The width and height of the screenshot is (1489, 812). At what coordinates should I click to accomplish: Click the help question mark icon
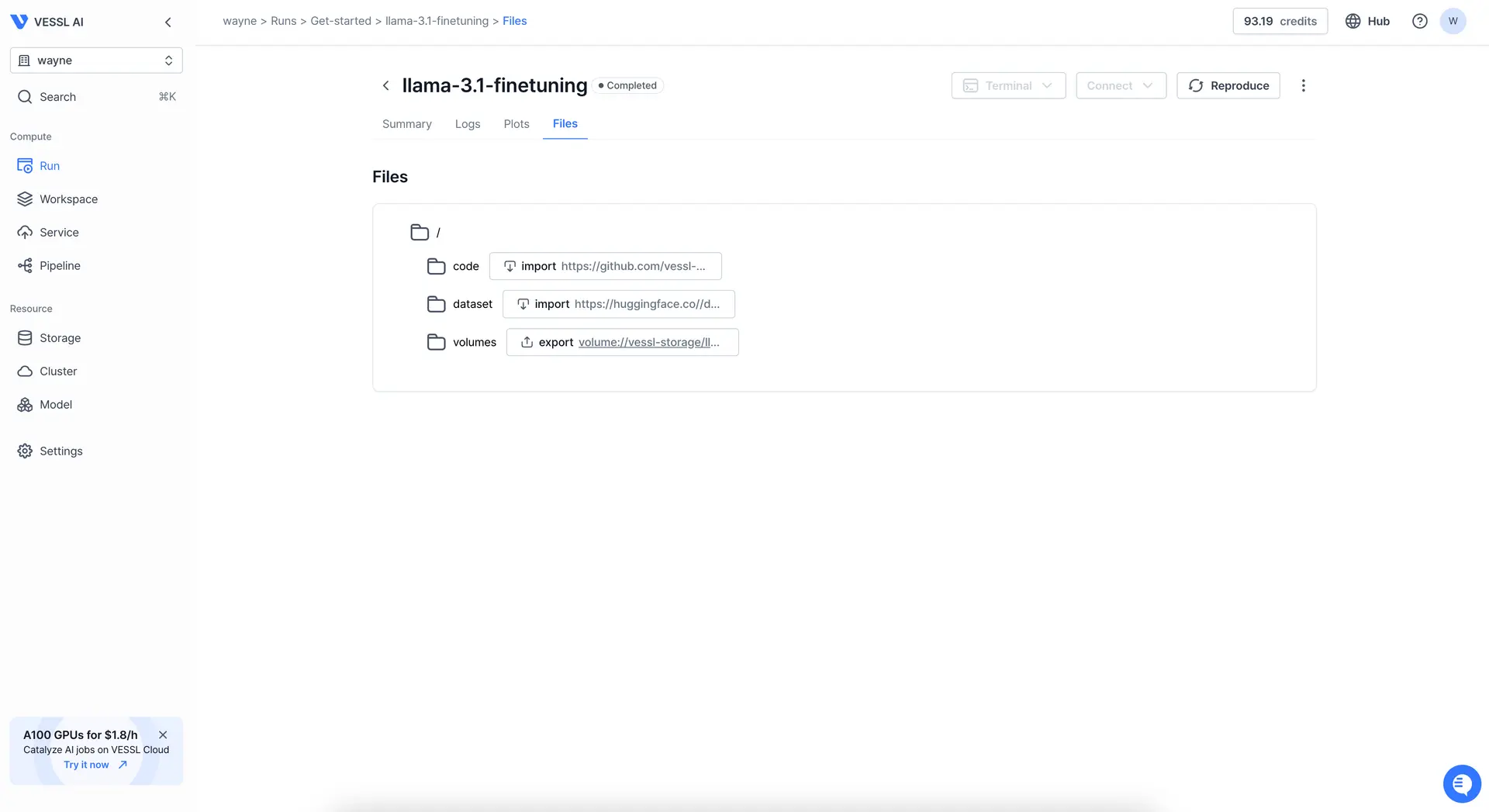pos(1419,21)
